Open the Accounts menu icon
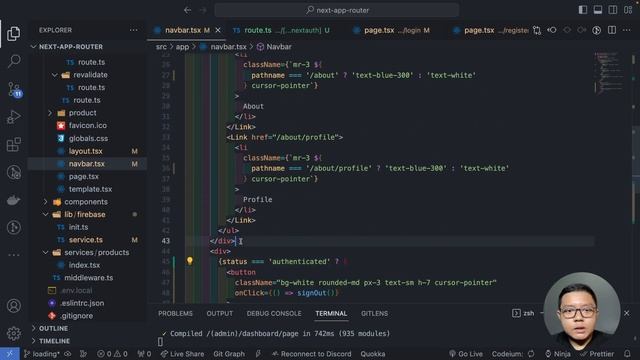 13,305
